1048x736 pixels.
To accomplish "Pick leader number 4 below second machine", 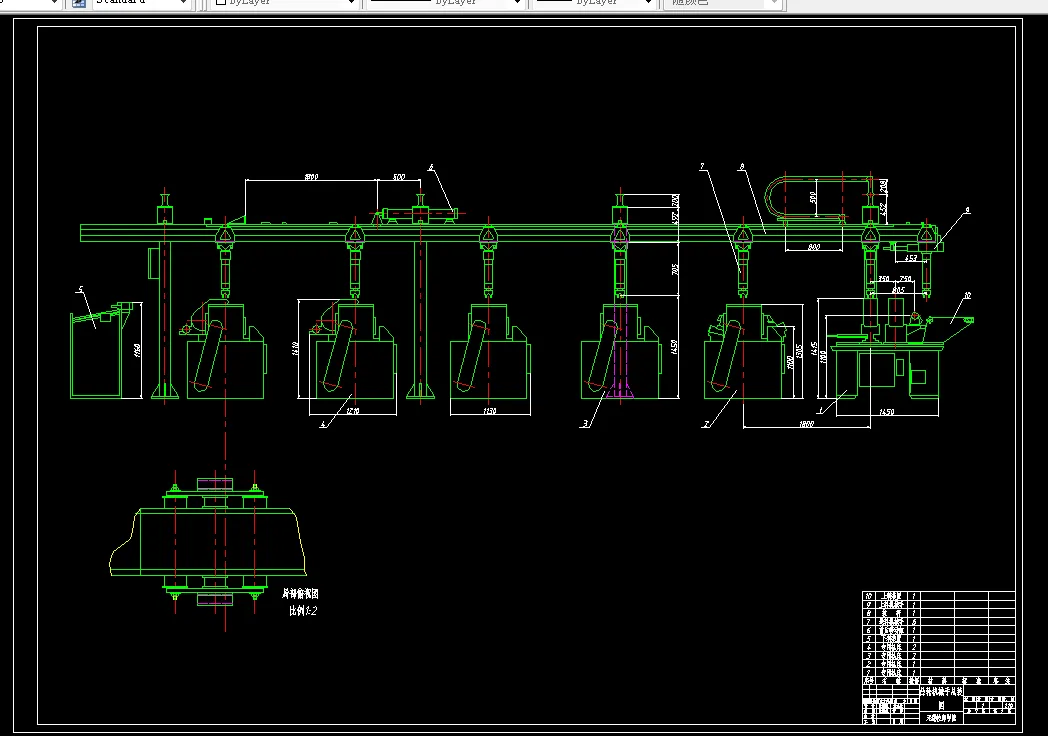I will (x=323, y=424).
